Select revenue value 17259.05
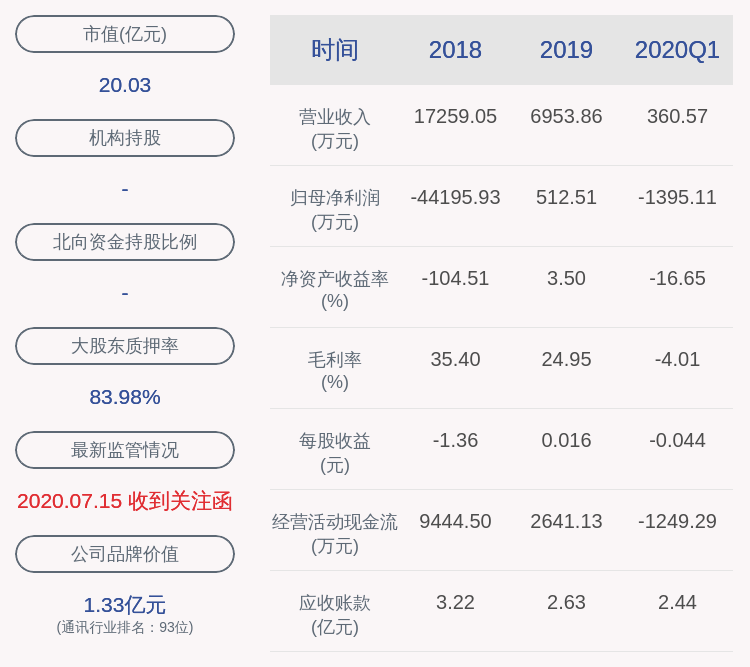750x667 pixels. [455, 116]
